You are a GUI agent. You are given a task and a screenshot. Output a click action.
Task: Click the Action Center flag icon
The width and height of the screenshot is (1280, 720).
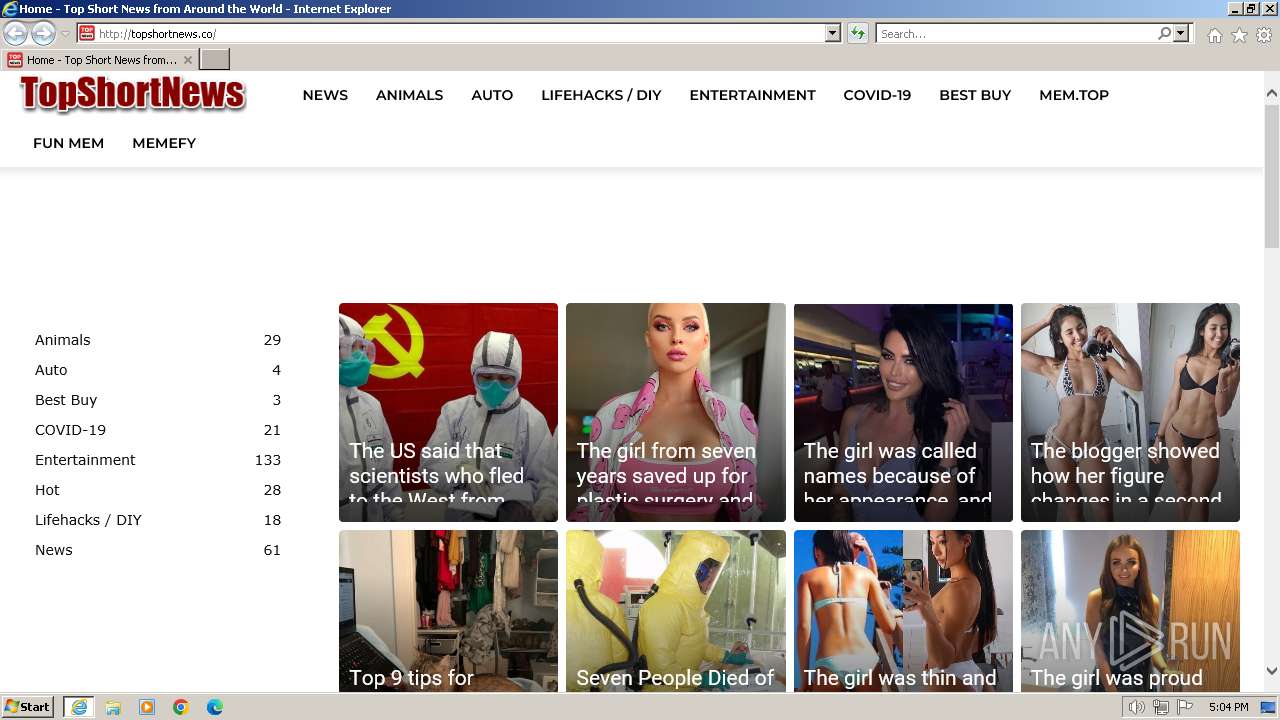click(1185, 707)
